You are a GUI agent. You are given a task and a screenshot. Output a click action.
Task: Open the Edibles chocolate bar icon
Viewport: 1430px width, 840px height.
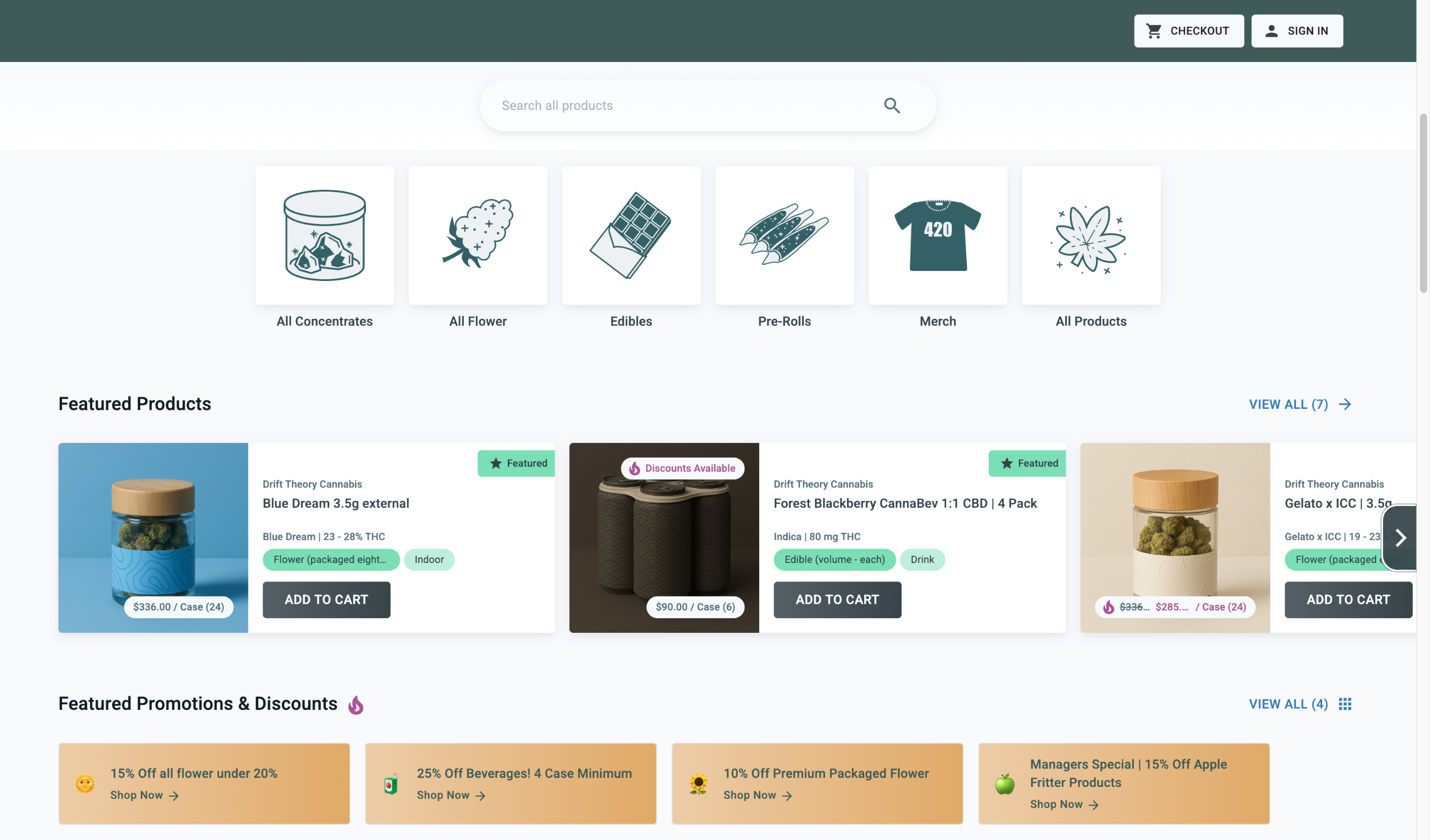[631, 235]
